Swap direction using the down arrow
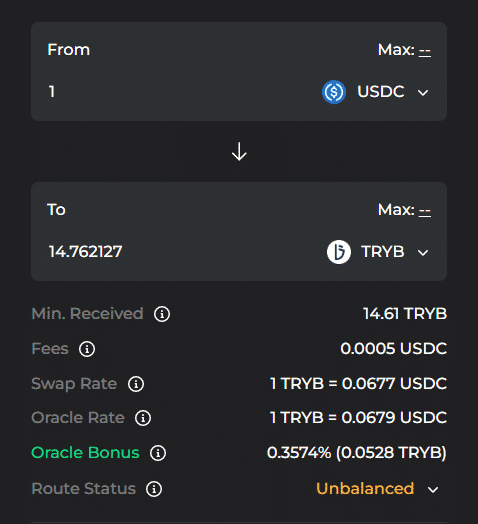 [x=239, y=151]
